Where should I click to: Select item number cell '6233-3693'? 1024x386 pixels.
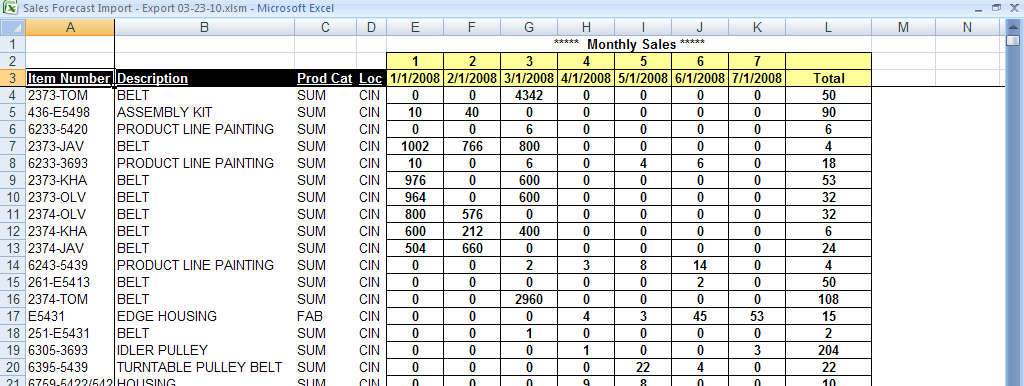pos(70,163)
